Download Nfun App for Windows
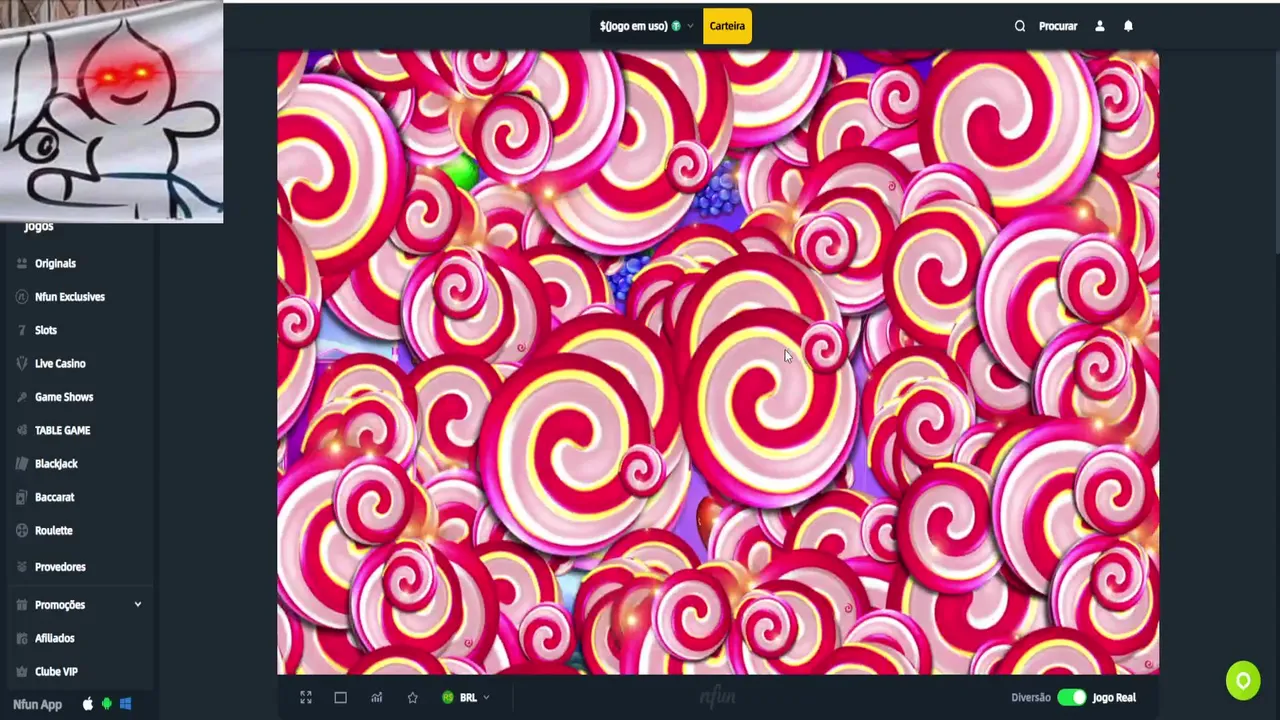 (x=125, y=704)
